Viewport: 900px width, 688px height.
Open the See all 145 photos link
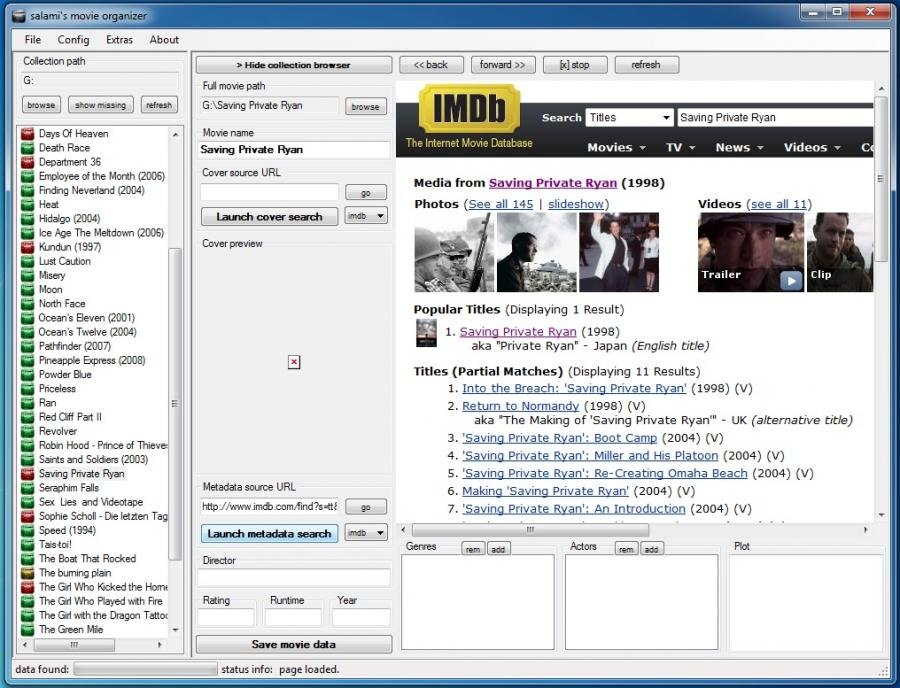[501, 204]
